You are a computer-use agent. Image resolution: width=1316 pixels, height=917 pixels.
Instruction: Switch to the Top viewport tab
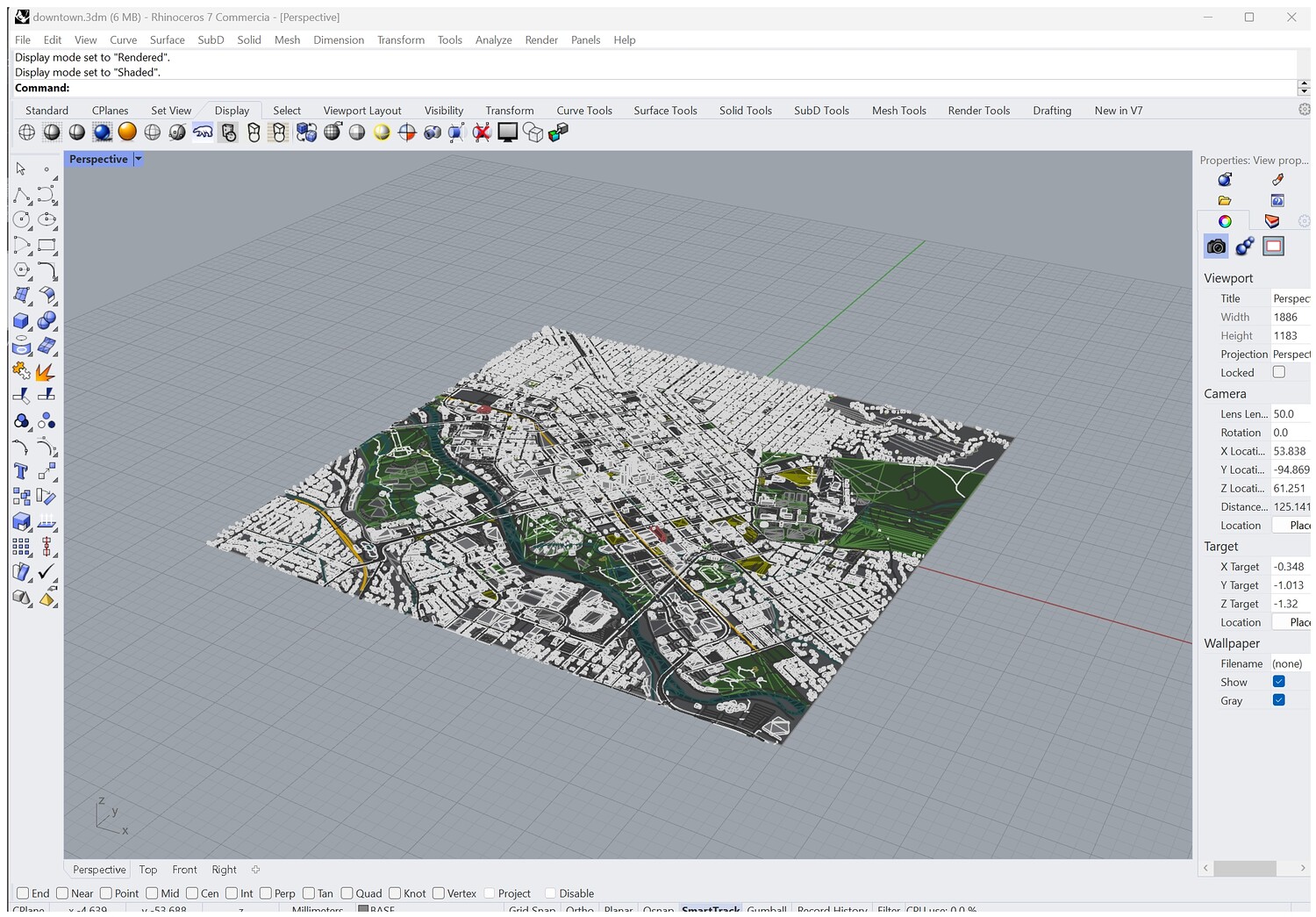[147, 870]
